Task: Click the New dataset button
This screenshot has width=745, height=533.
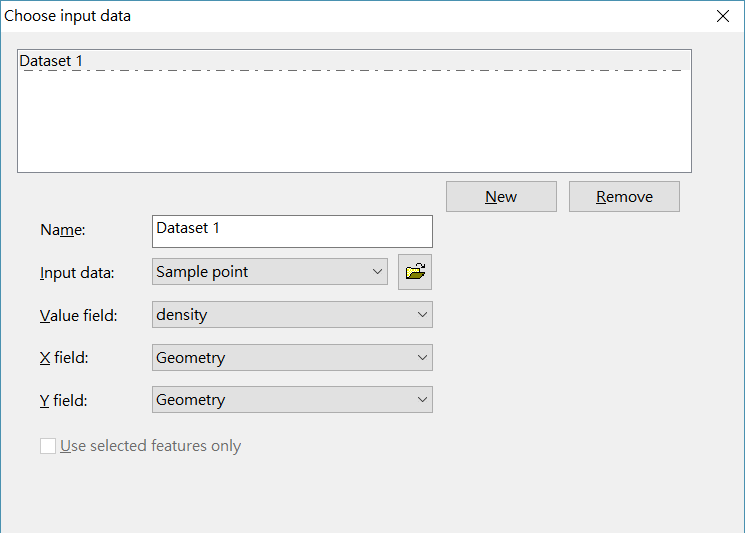Action: [x=501, y=196]
